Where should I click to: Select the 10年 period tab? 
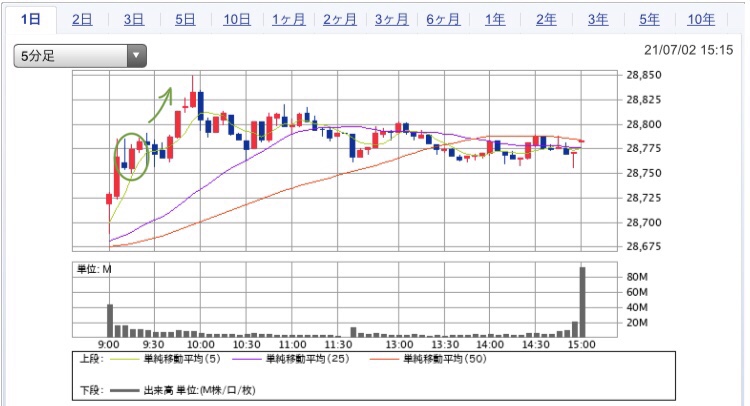pyautogui.click(x=701, y=19)
